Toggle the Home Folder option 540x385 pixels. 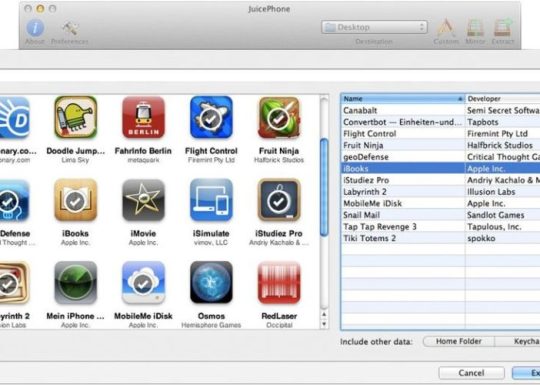click(459, 341)
